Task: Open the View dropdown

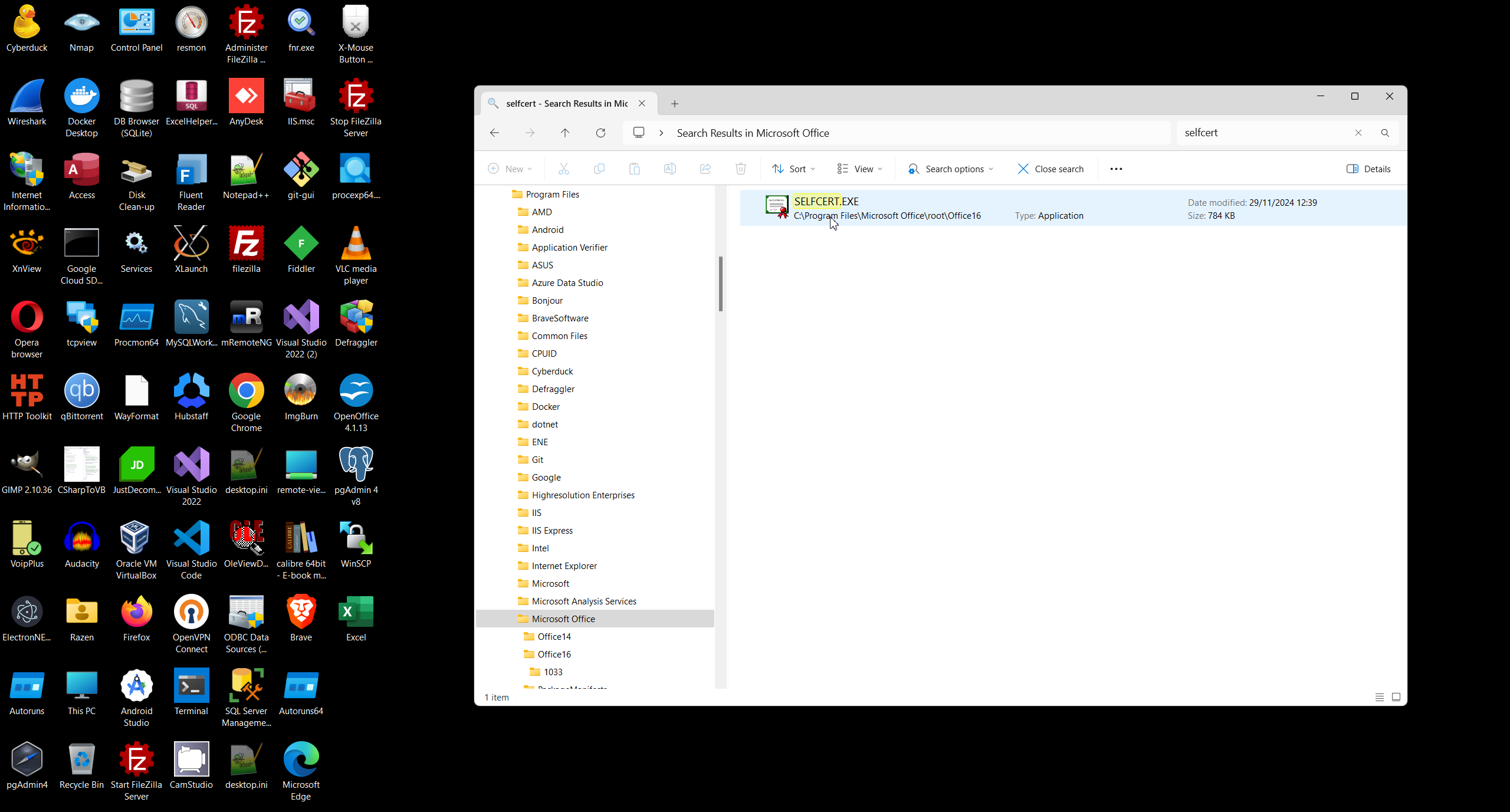Action: pyautogui.click(x=860, y=169)
